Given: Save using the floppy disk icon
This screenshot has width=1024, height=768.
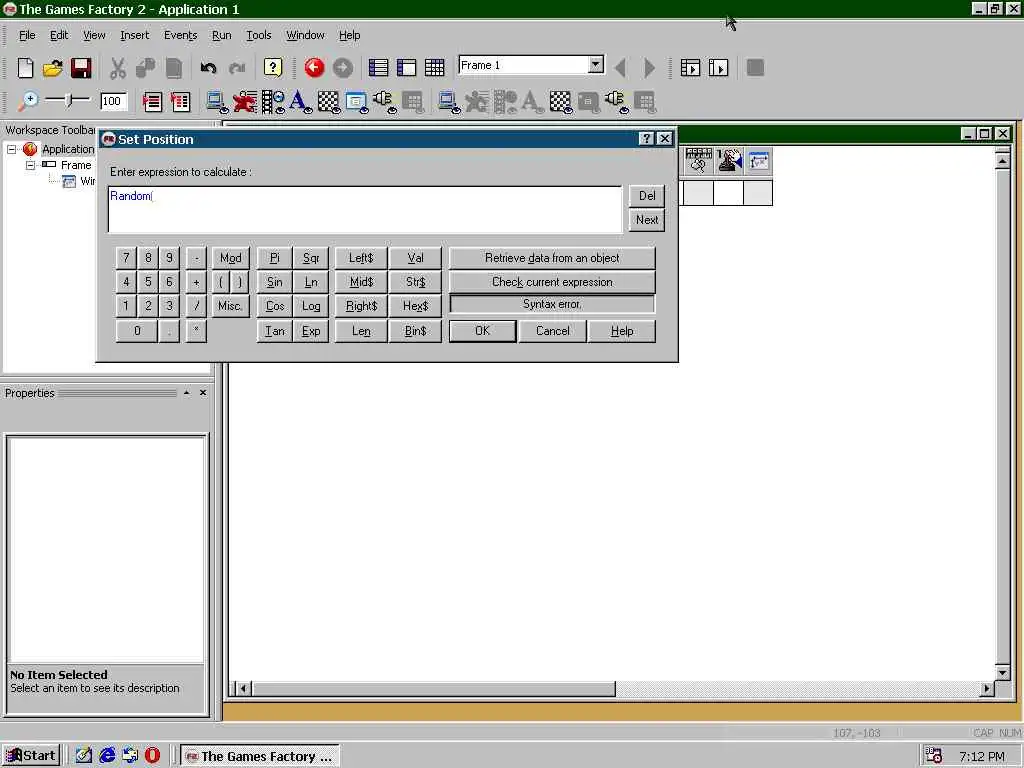Looking at the screenshot, I should pos(81,67).
